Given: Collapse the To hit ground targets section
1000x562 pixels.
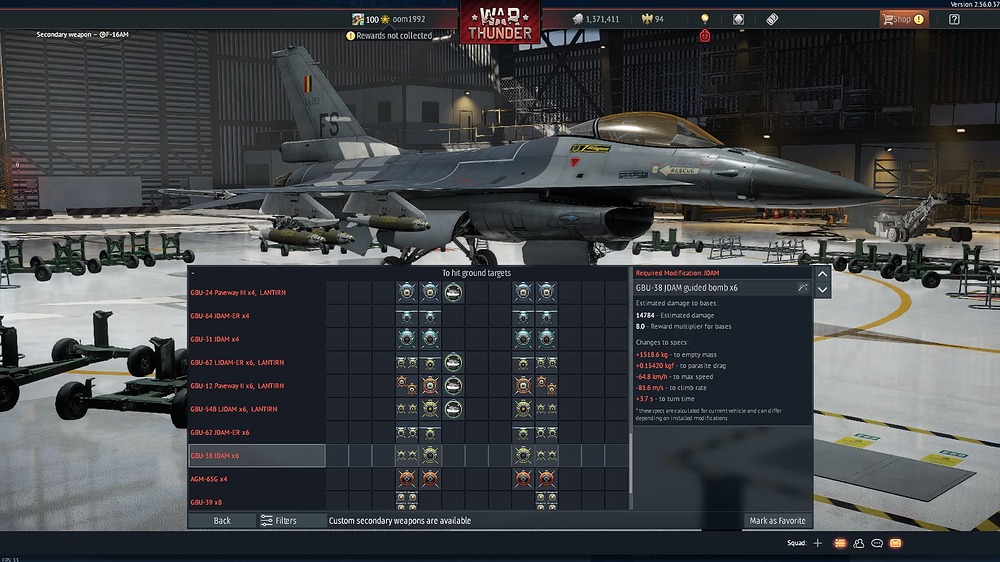Looking at the screenshot, I should [193, 273].
